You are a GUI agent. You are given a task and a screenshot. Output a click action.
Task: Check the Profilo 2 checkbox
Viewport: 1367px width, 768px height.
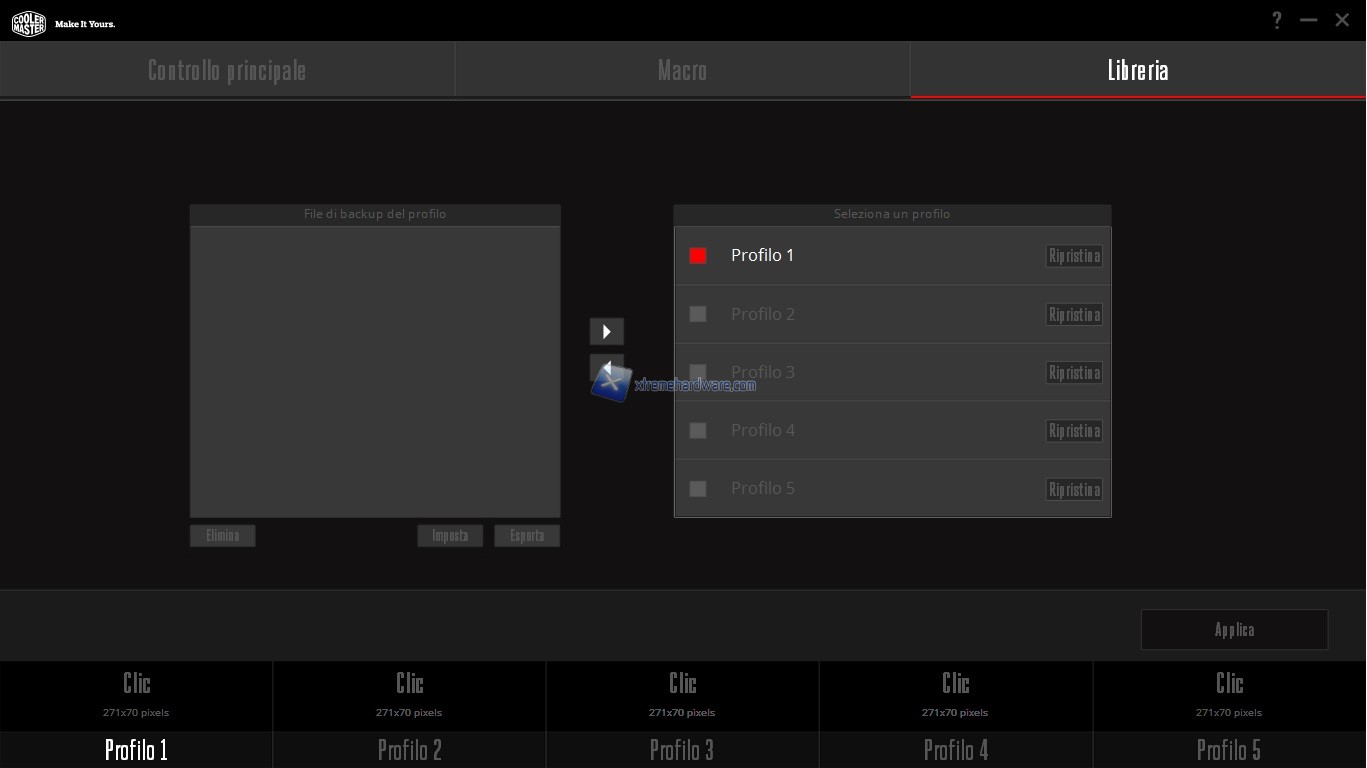[x=698, y=314]
